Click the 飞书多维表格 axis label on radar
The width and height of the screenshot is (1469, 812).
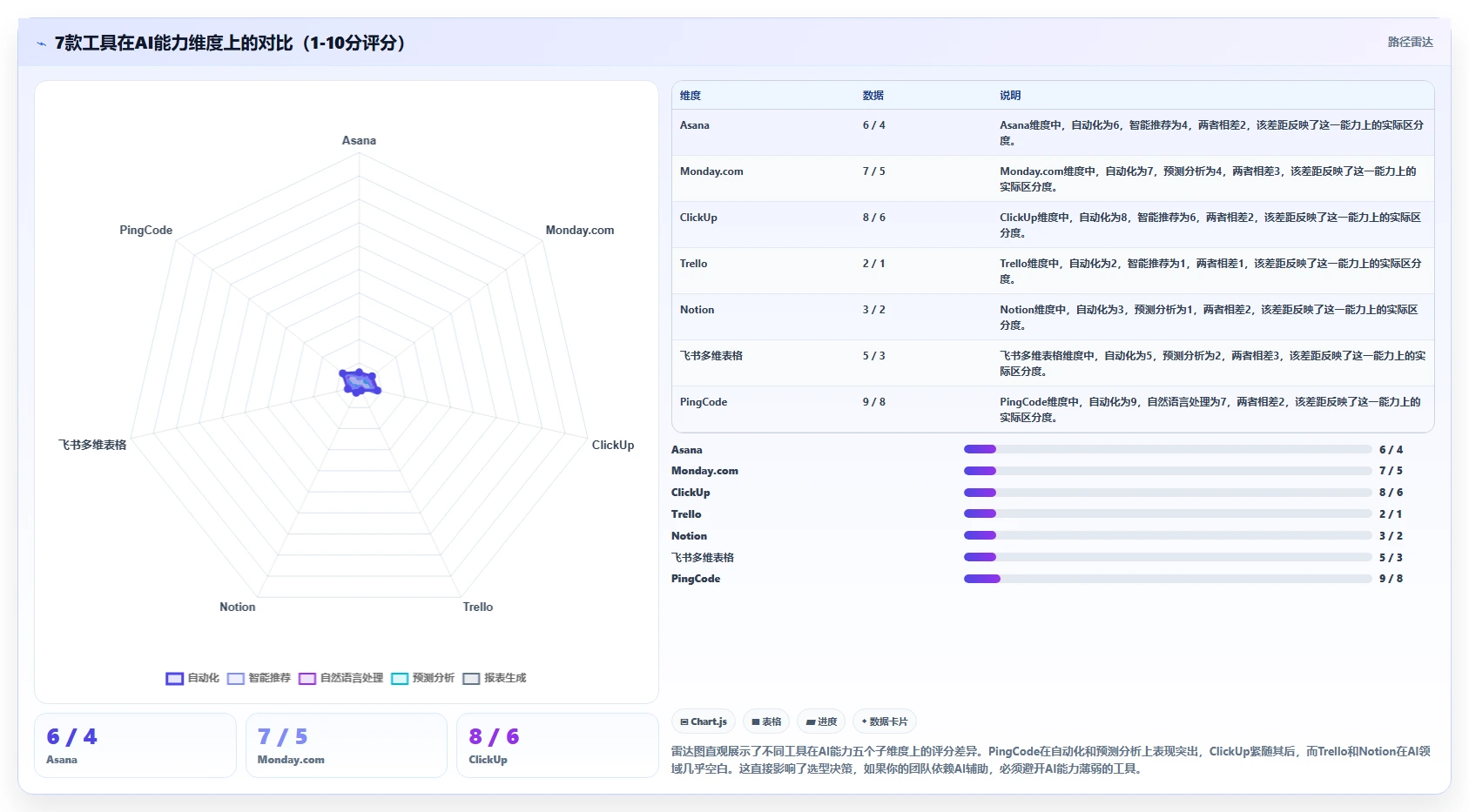92,446
